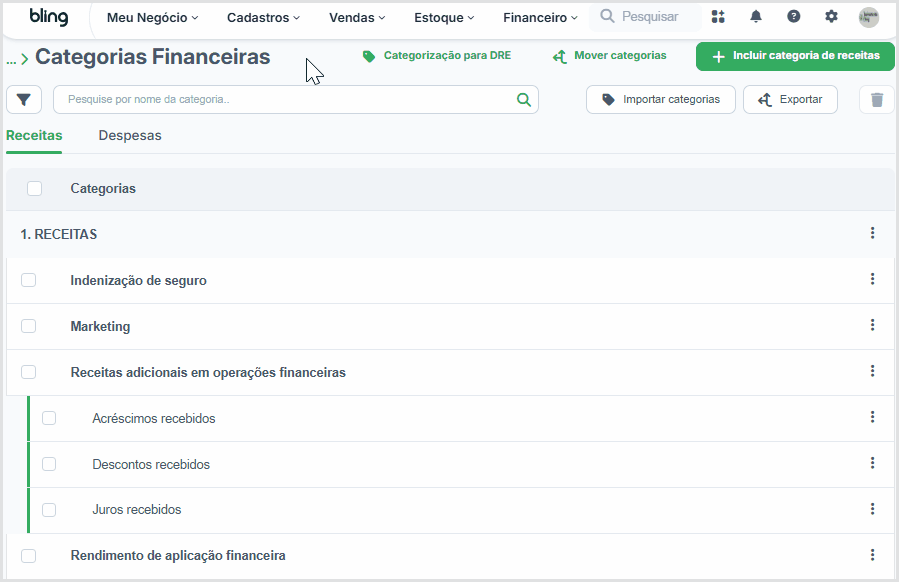Screen dimensions: 899x582
Task: Open the three-dot menu for Juros recebidos
Action: click(872, 509)
